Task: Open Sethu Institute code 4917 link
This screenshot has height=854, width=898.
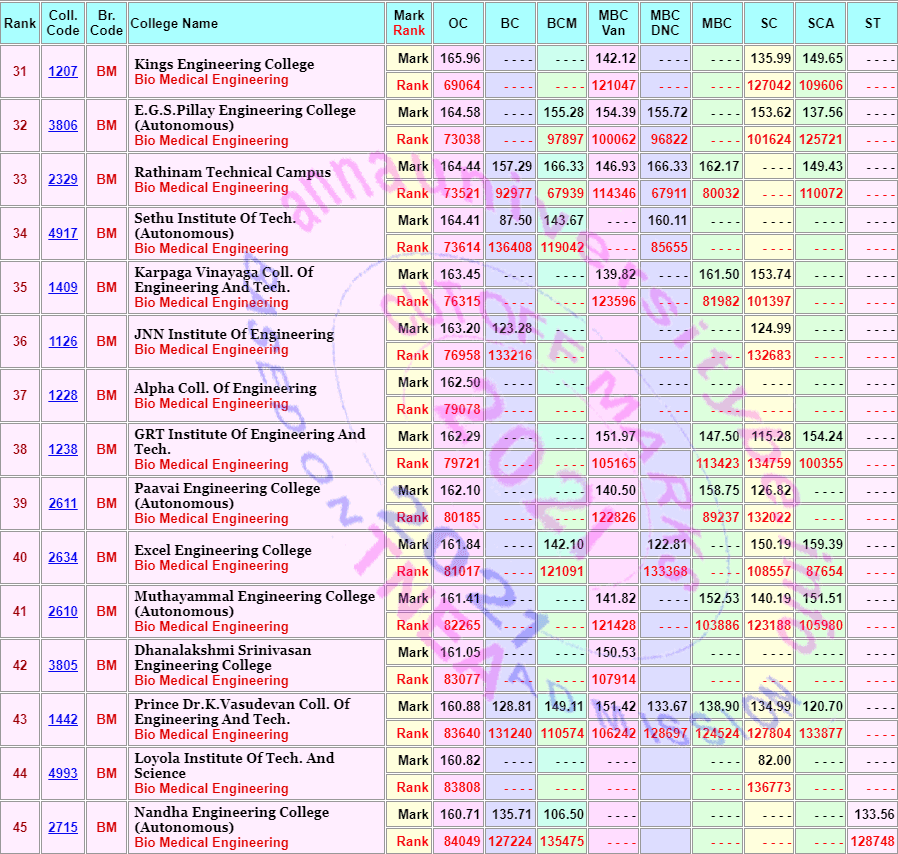Action: (63, 233)
